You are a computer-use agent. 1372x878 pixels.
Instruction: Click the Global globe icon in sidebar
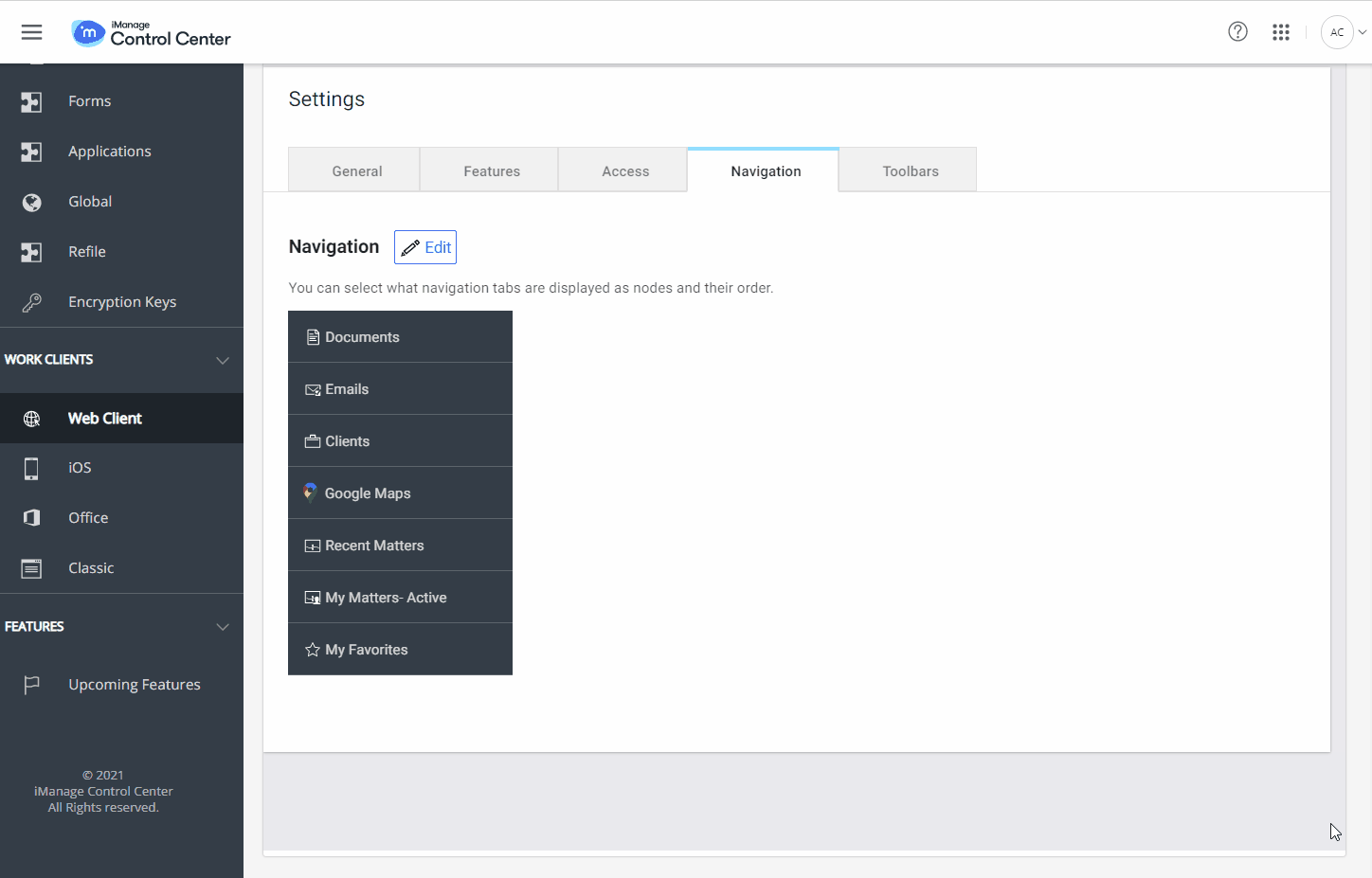(31, 201)
